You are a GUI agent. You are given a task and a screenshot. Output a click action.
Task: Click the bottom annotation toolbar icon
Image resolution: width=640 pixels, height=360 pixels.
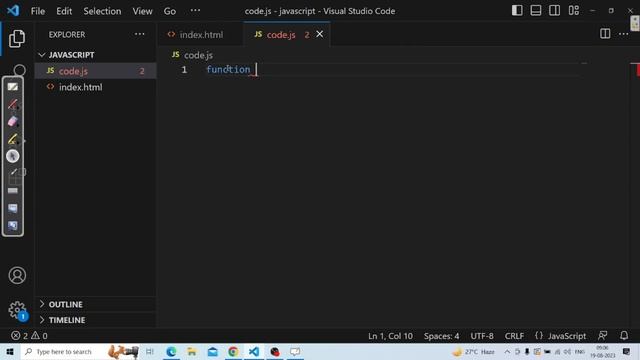click(13, 226)
